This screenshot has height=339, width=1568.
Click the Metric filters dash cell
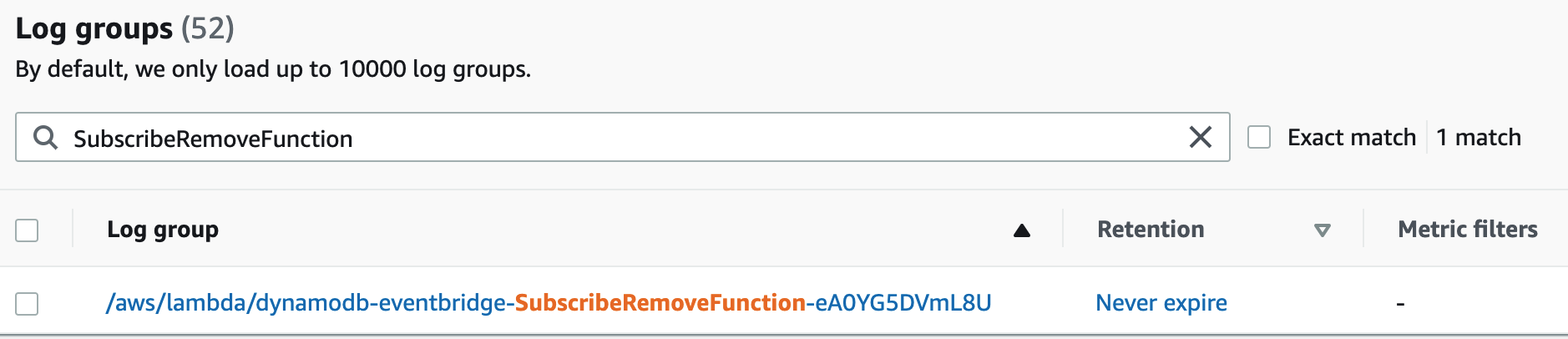click(x=1400, y=304)
